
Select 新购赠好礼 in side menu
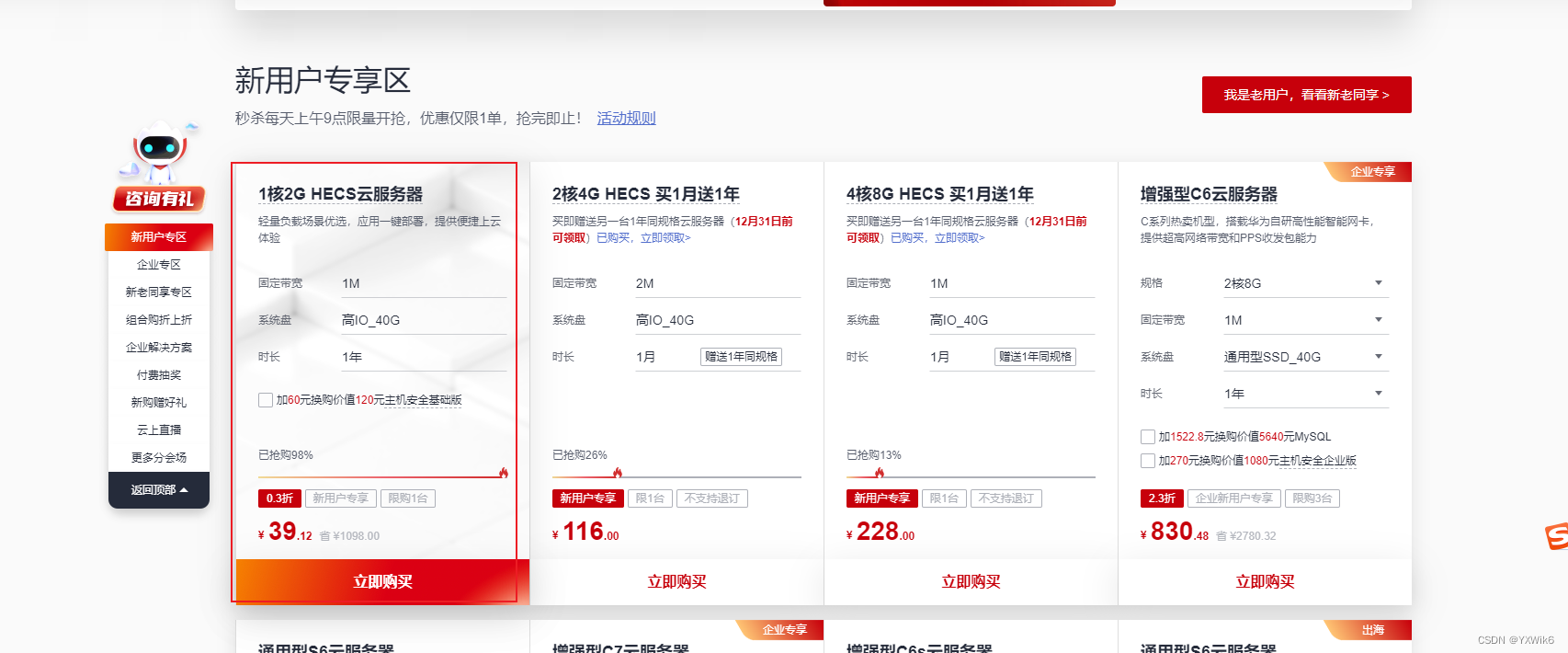click(x=159, y=403)
